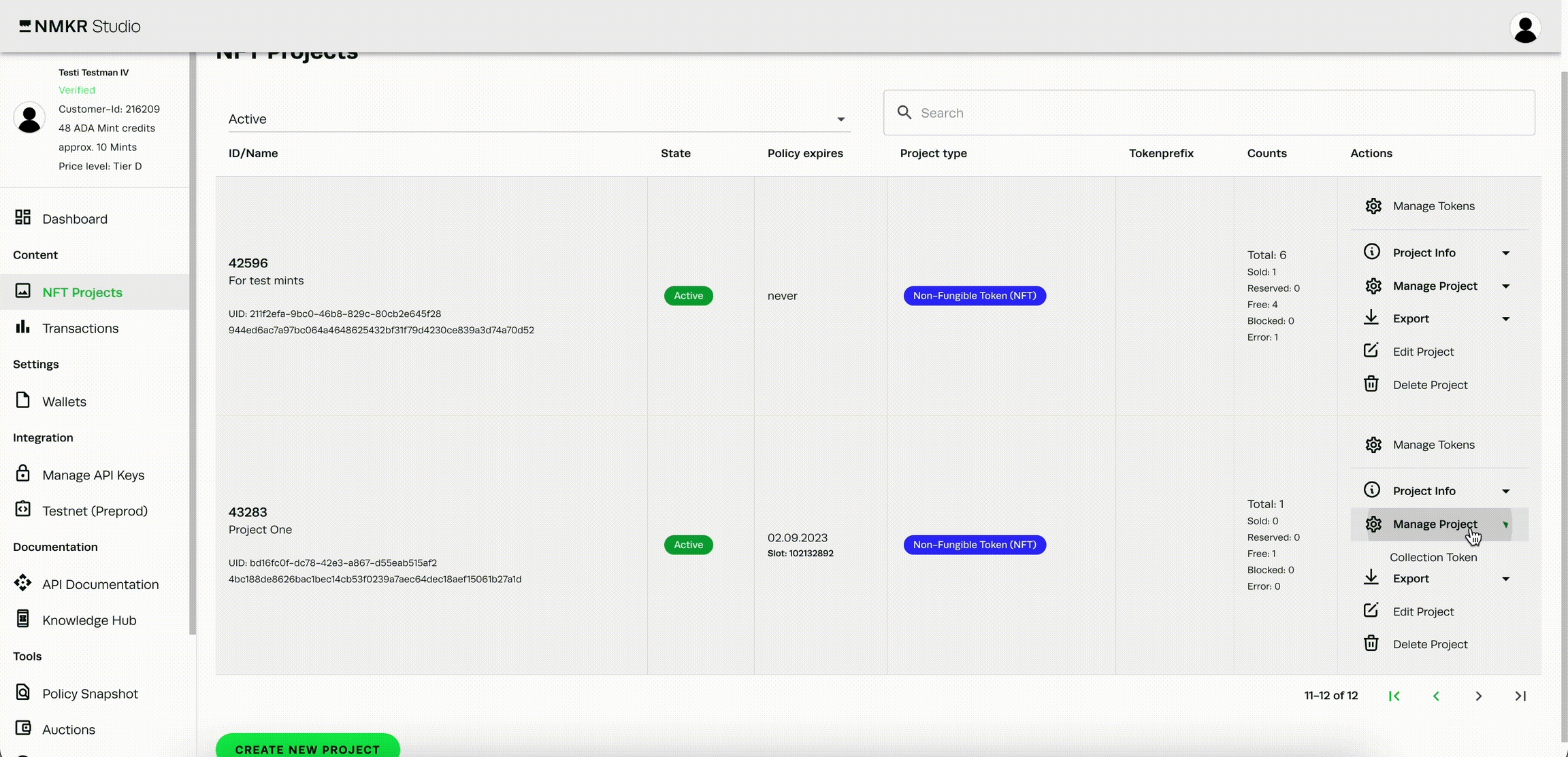Open Transactions in the sidebar
Screen dimensions: 1568x757
pyautogui.click(x=80, y=329)
